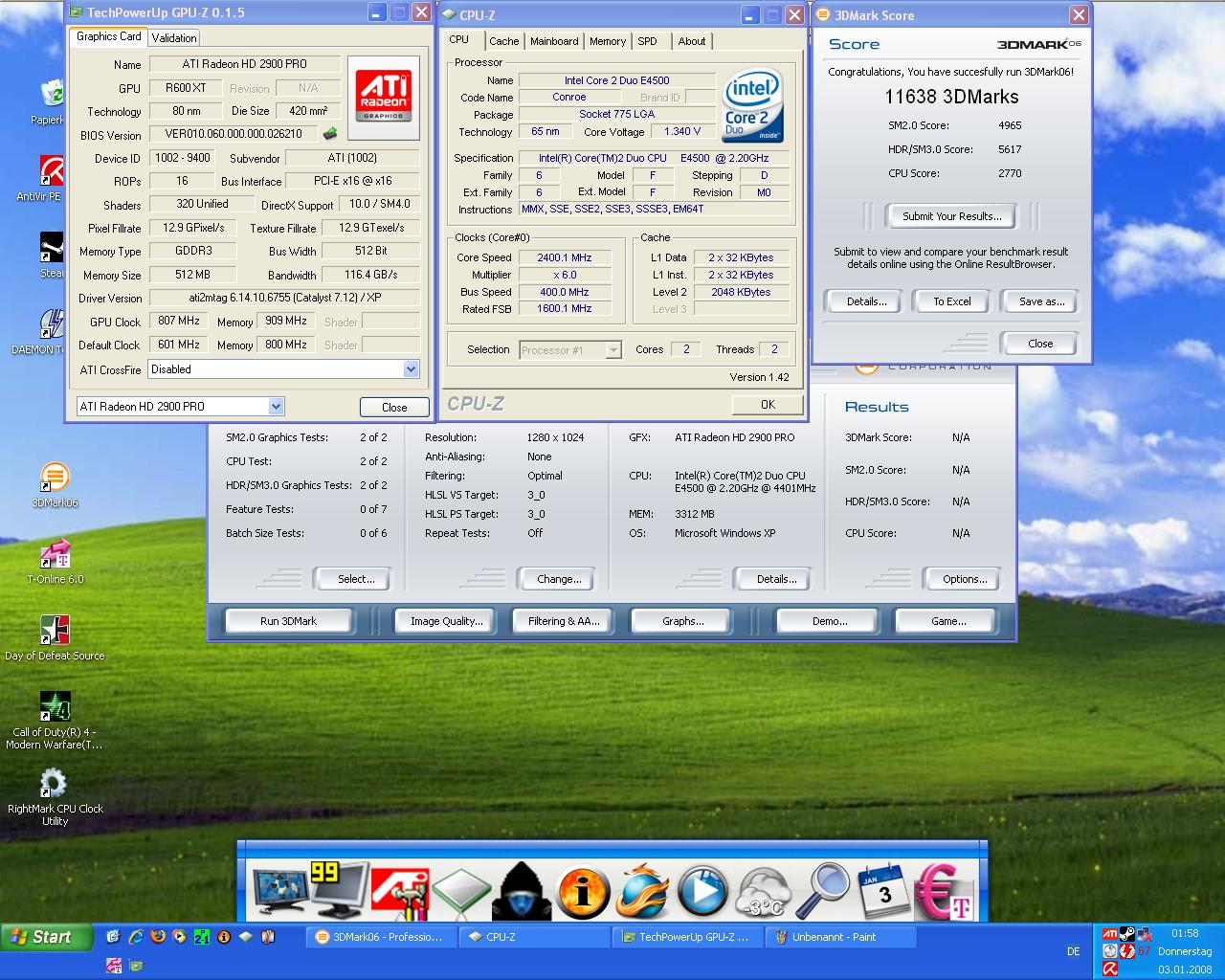Open the ATI Radeon HD 2900 PRO card selector
Screen dimensions: 1225x980
pos(180,406)
